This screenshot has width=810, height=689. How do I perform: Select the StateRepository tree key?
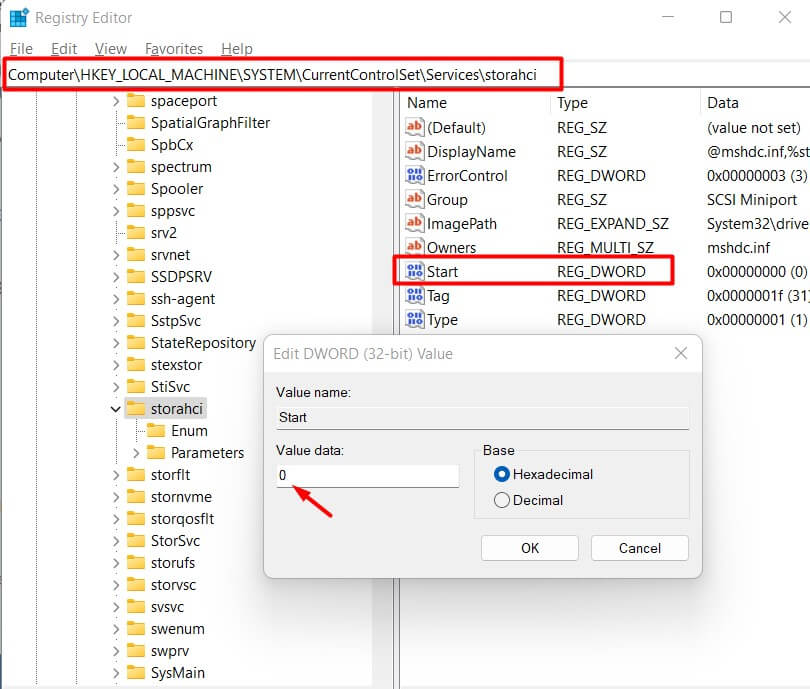(203, 343)
